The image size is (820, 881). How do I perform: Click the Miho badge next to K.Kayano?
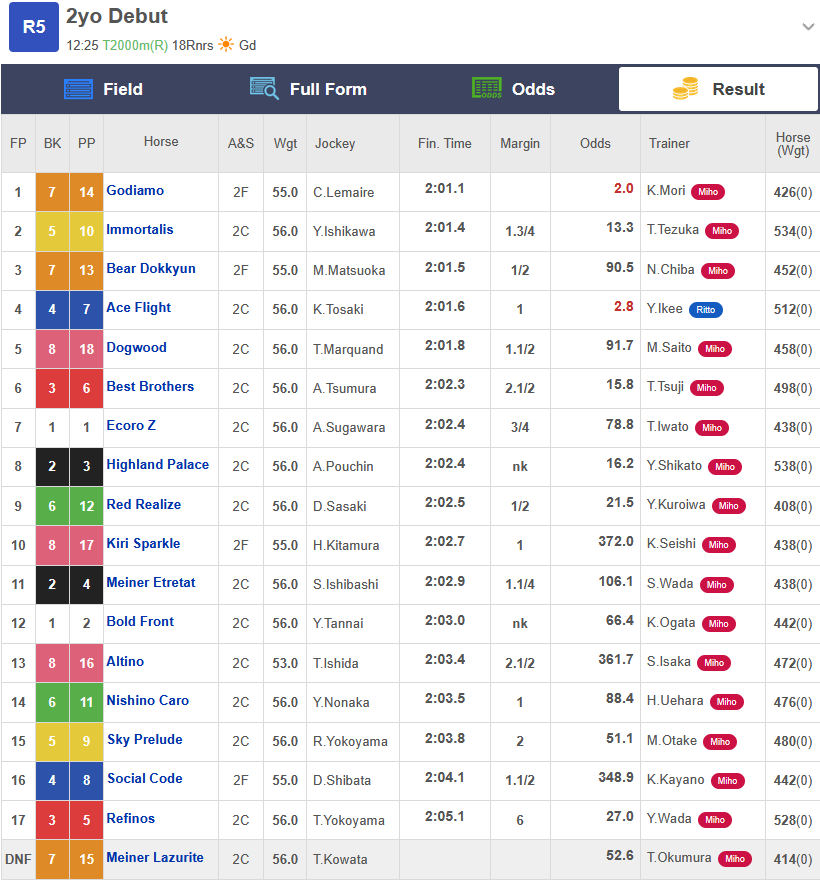pos(727,780)
